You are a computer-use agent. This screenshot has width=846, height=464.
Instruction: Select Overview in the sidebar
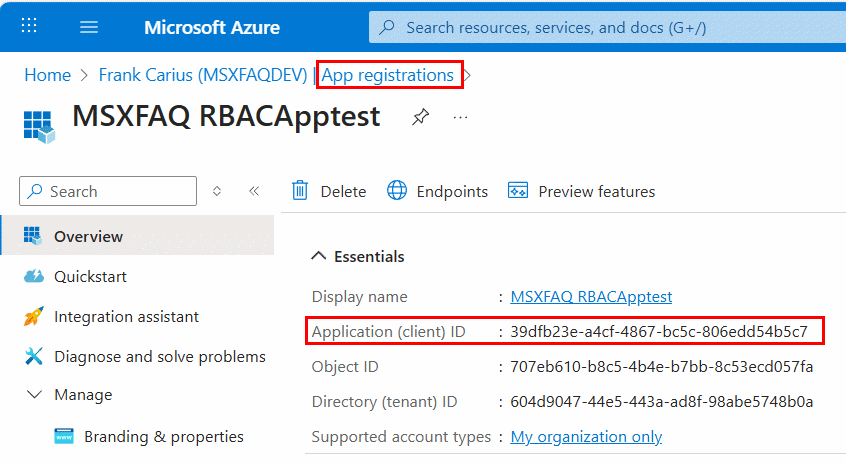pos(88,237)
